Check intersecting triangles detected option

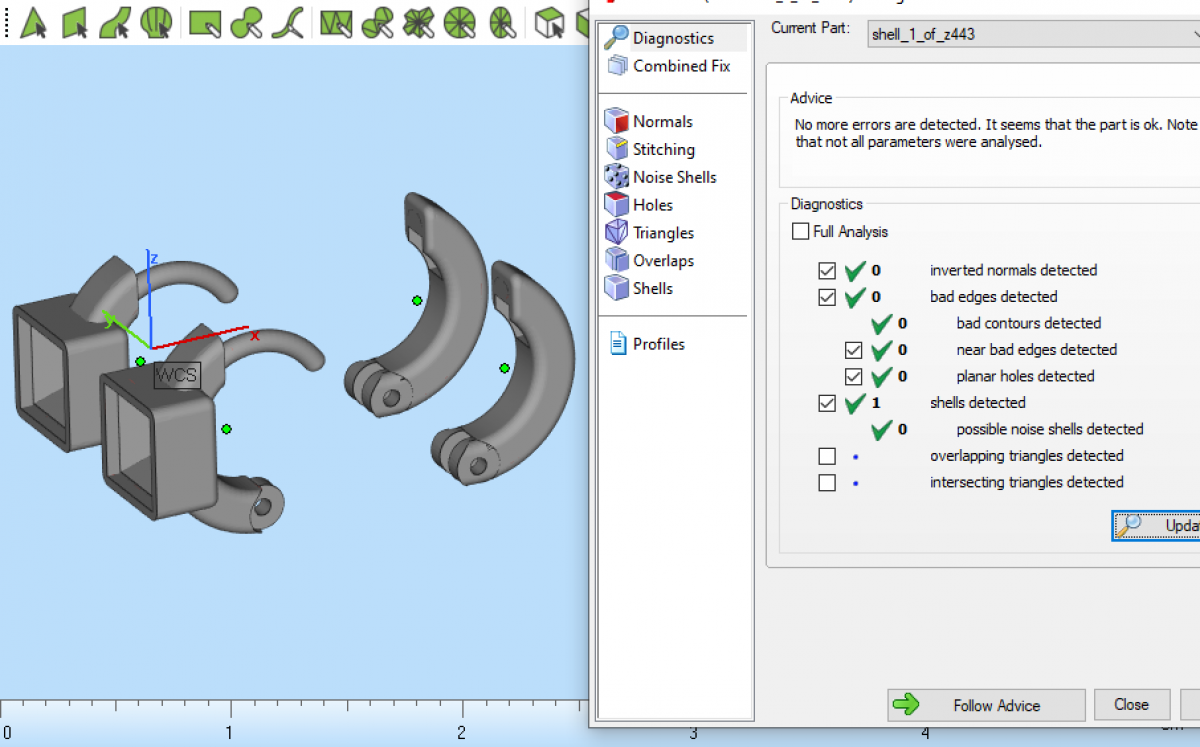pos(827,483)
